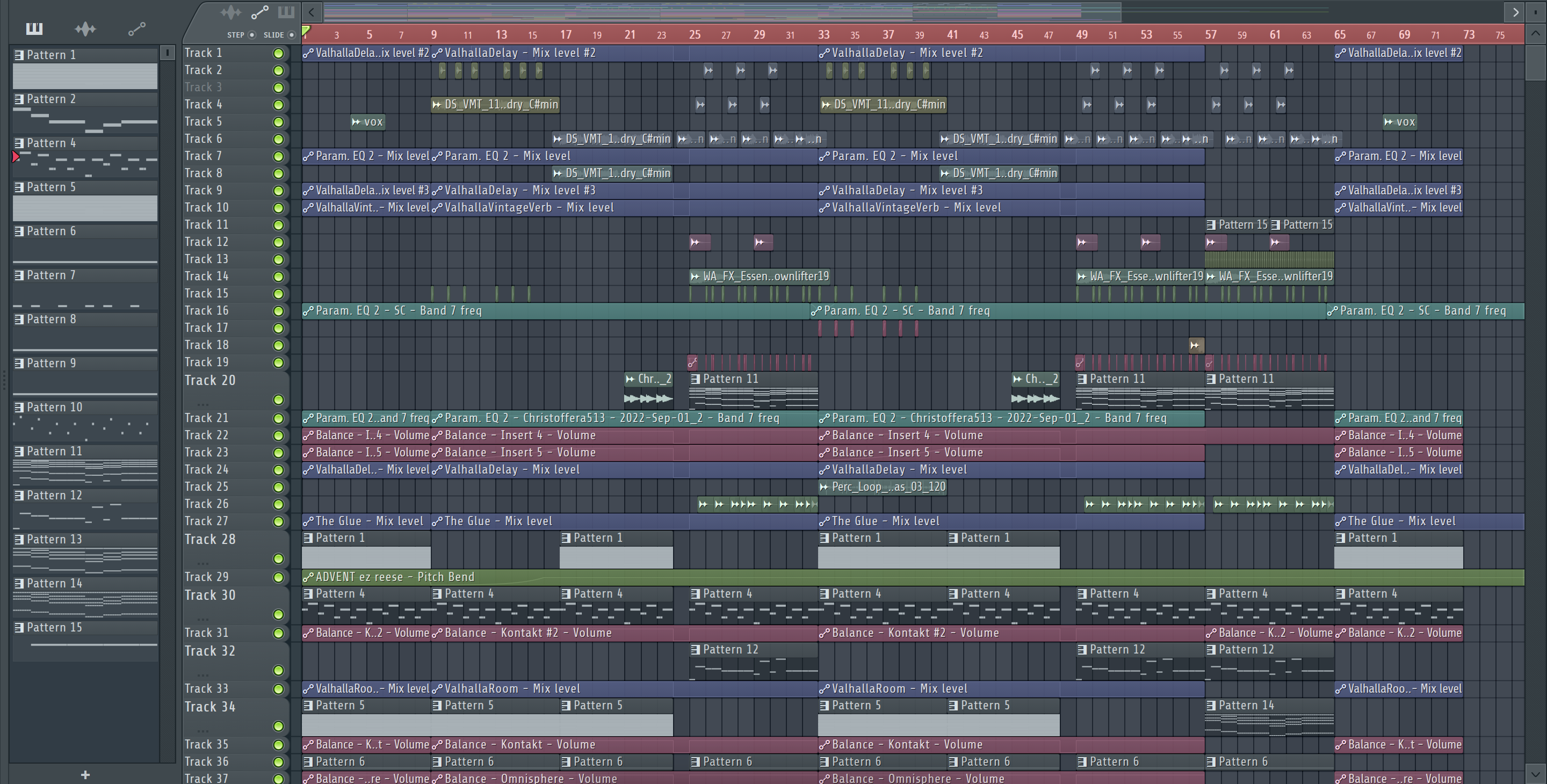Click the small audio clip on Track 18
The height and width of the screenshot is (784, 1547).
coord(1195,345)
